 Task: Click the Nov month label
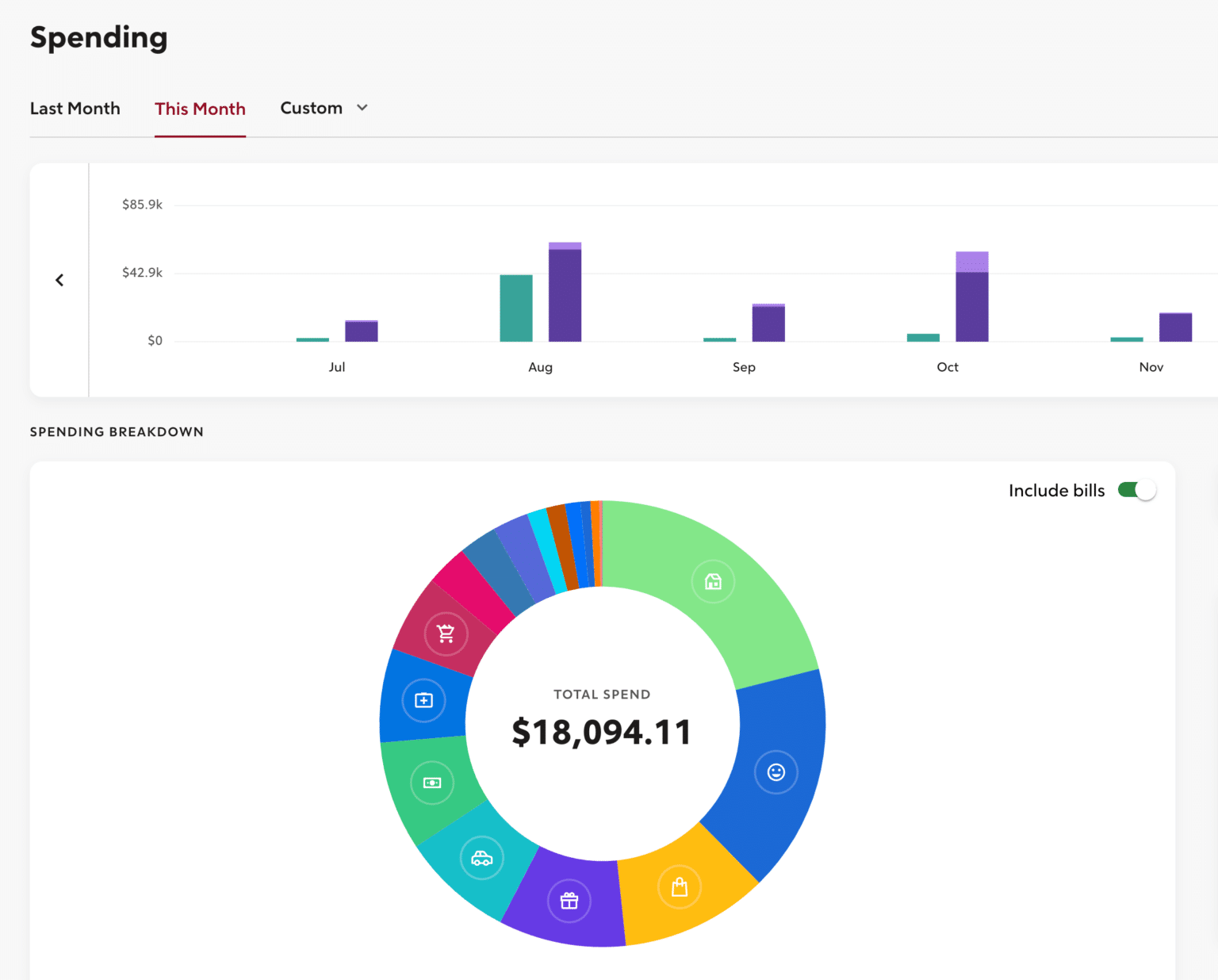tap(1151, 367)
